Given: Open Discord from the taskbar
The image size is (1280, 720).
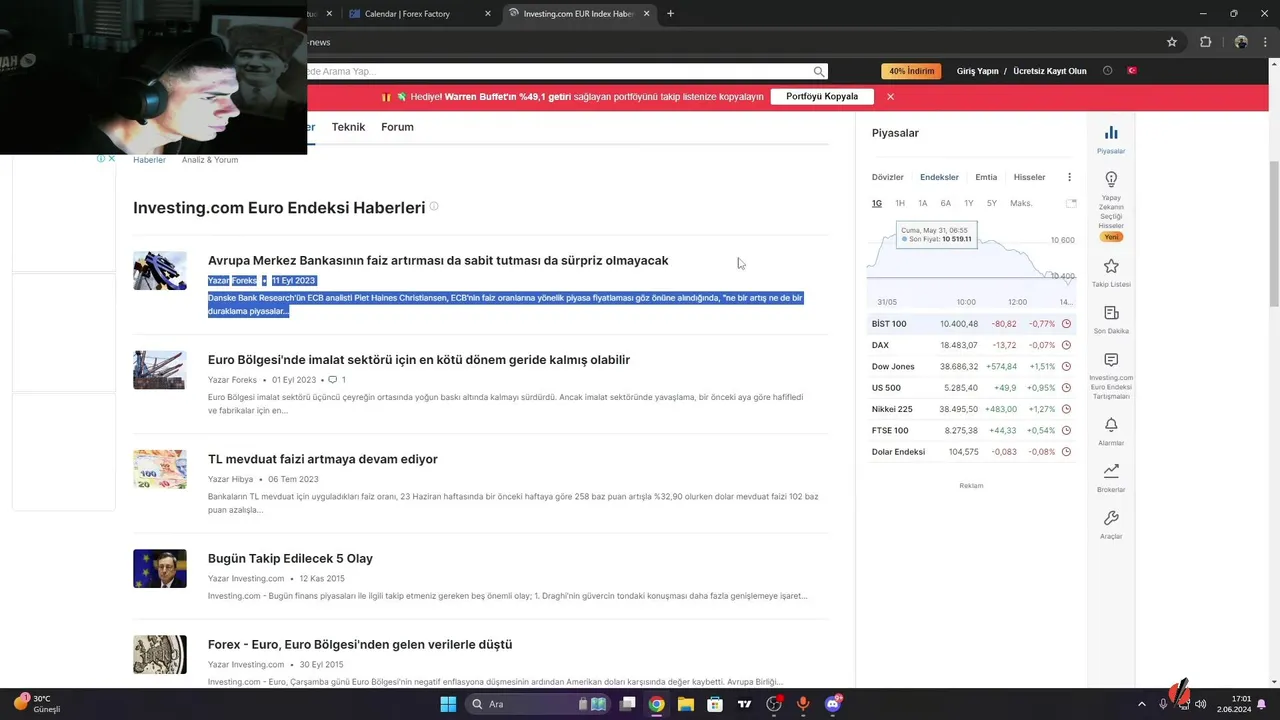Looking at the screenshot, I should click(833, 704).
